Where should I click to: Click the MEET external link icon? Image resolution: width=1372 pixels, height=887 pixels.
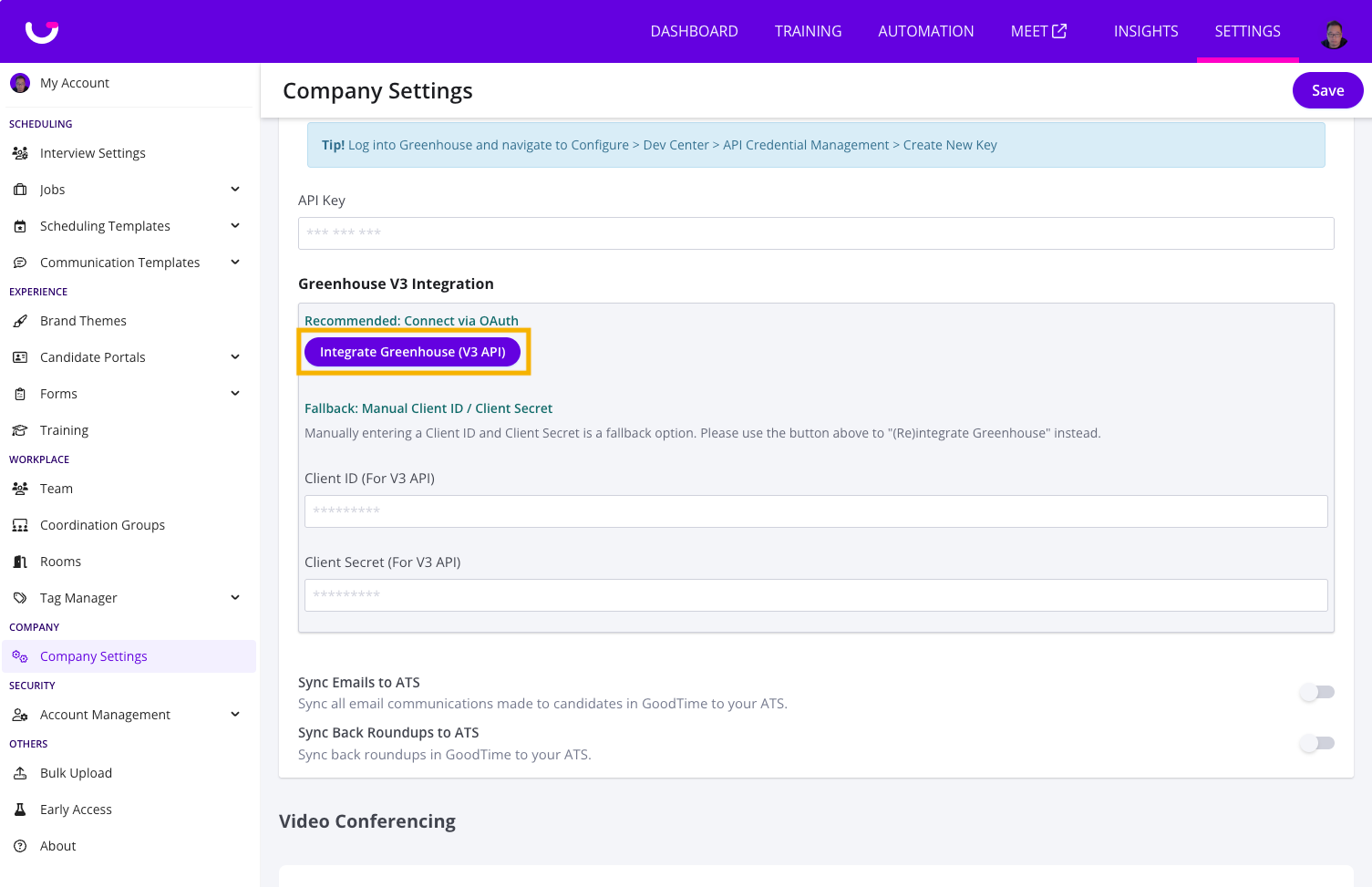pyautogui.click(x=1059, y=31)
